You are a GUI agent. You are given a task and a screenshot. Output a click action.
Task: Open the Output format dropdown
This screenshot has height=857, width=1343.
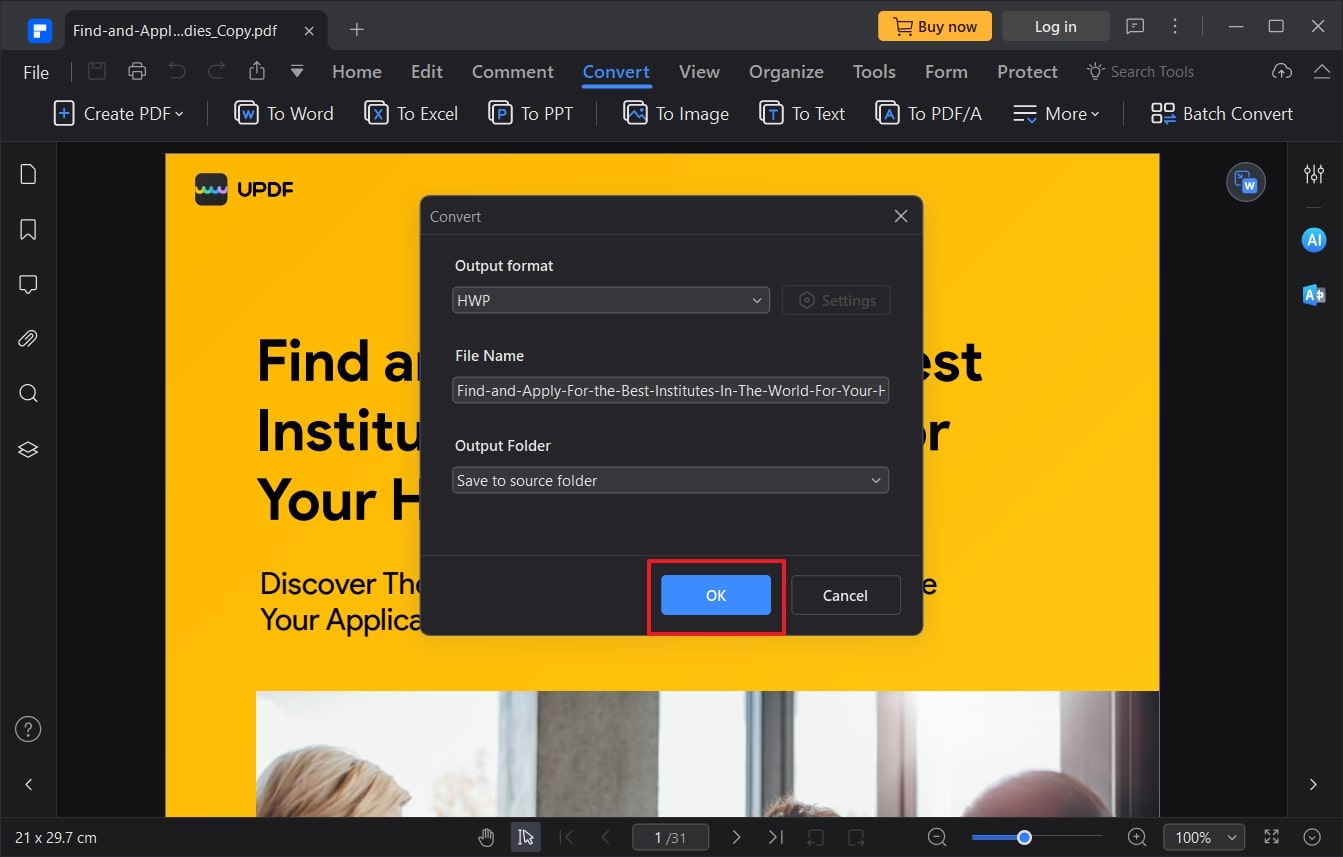click(x=610, y=300)
